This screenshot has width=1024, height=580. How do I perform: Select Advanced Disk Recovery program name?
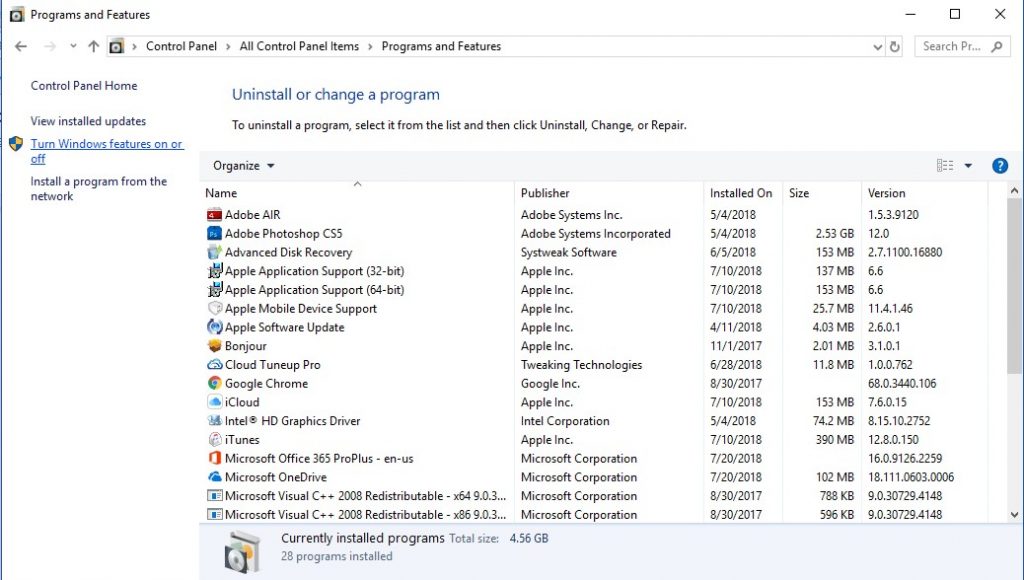(x=289, y=252)
